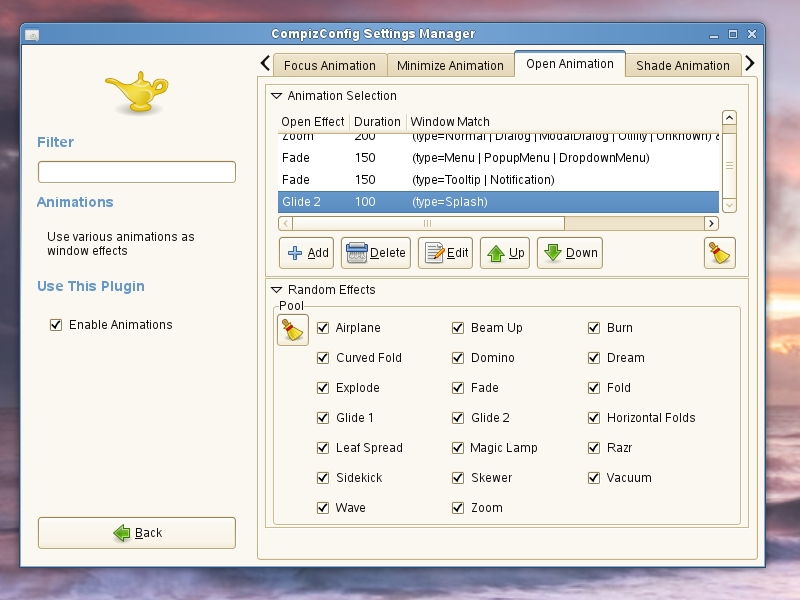
Task: Move the selected animation Down
Action: point(569,253)
